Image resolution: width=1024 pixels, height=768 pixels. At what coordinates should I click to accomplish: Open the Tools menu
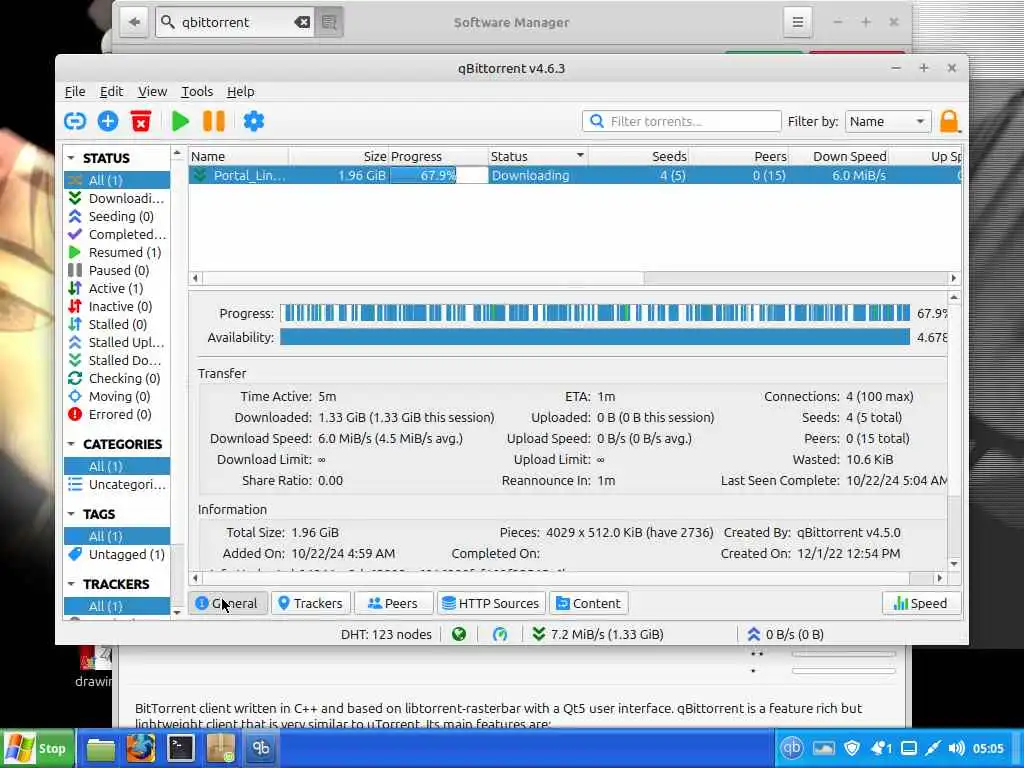197,91
